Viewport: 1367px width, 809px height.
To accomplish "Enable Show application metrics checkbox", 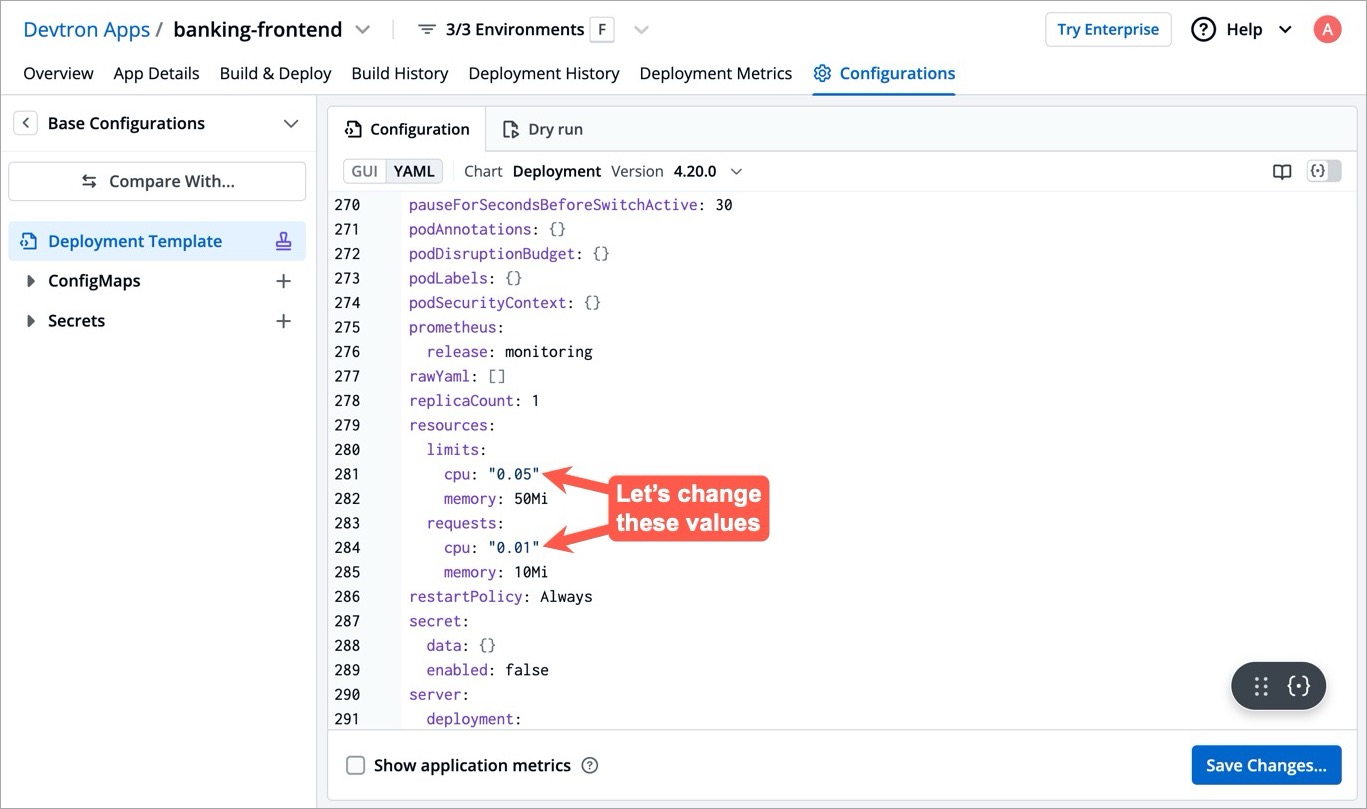I will click(355, 766).
